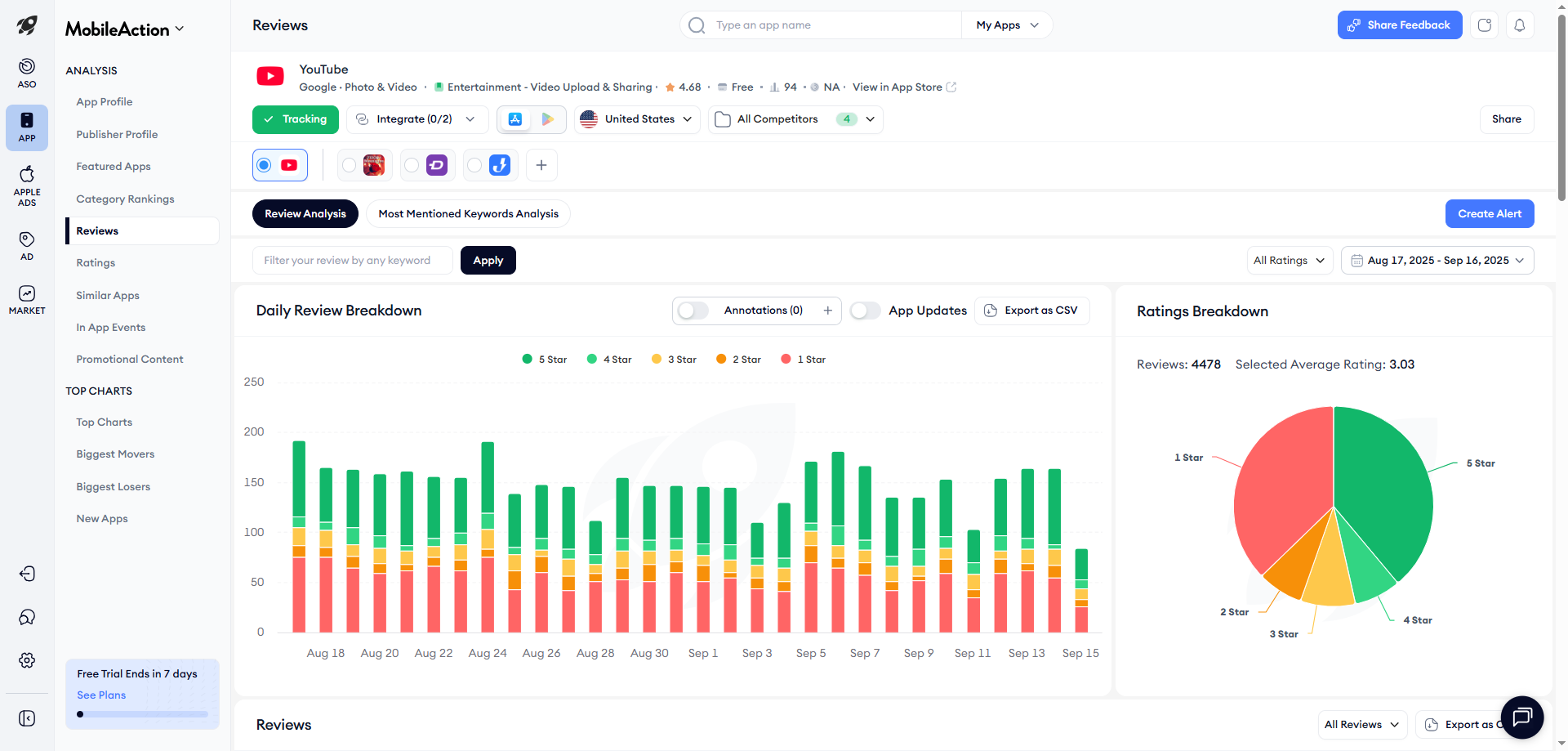This screenshot has width=1568, height=751.
Task: Click the Create Alert button
Action: click(1489, 214)
